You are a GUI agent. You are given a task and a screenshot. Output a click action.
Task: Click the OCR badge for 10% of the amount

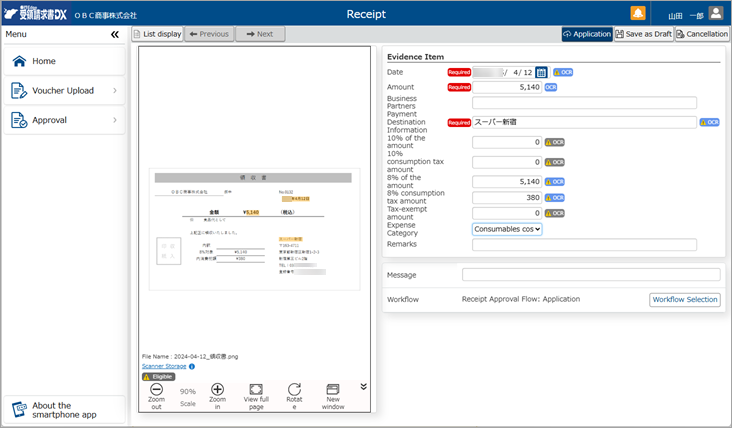pos(555,142)
